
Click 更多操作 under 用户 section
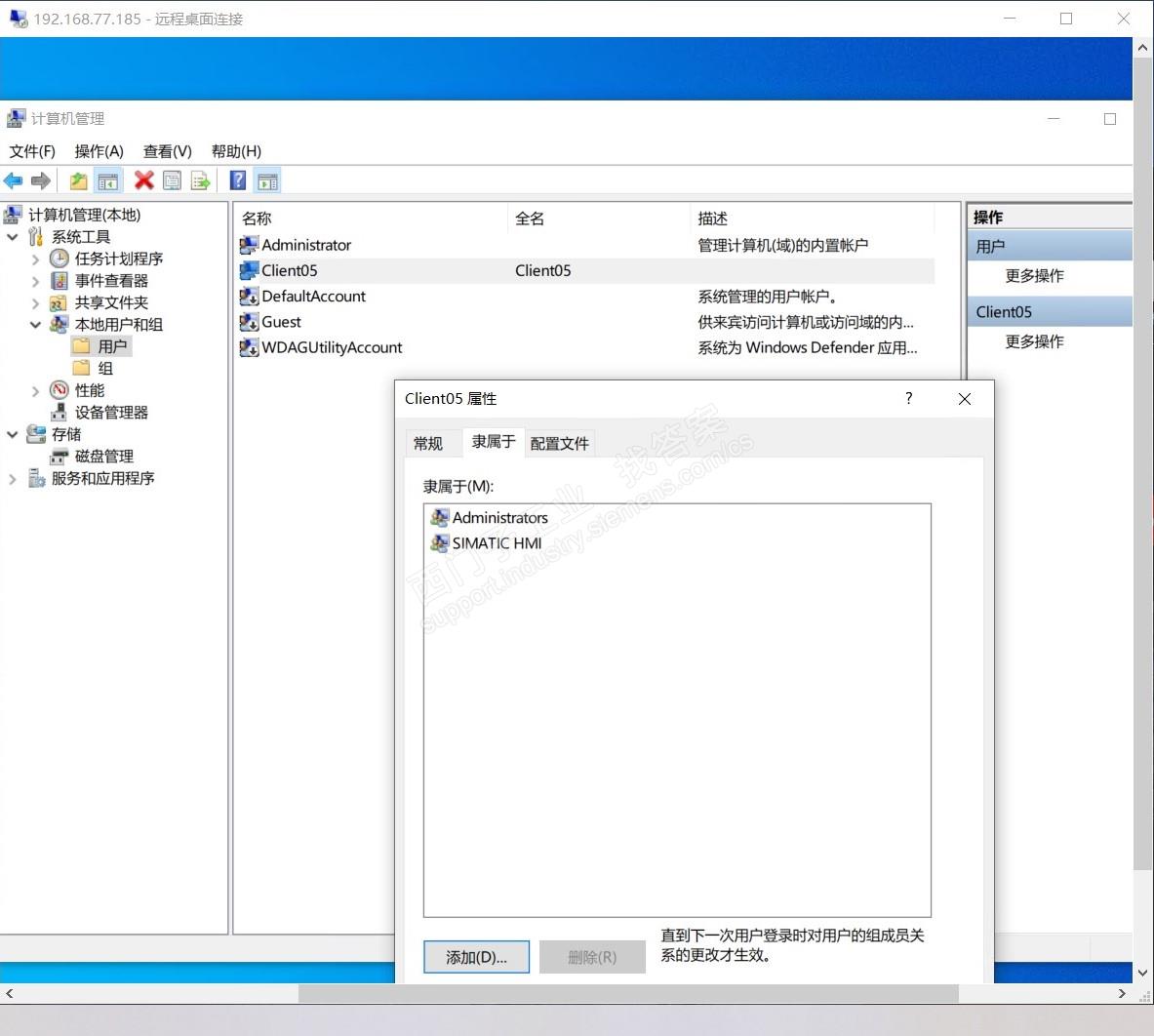tap(1034, 275)
